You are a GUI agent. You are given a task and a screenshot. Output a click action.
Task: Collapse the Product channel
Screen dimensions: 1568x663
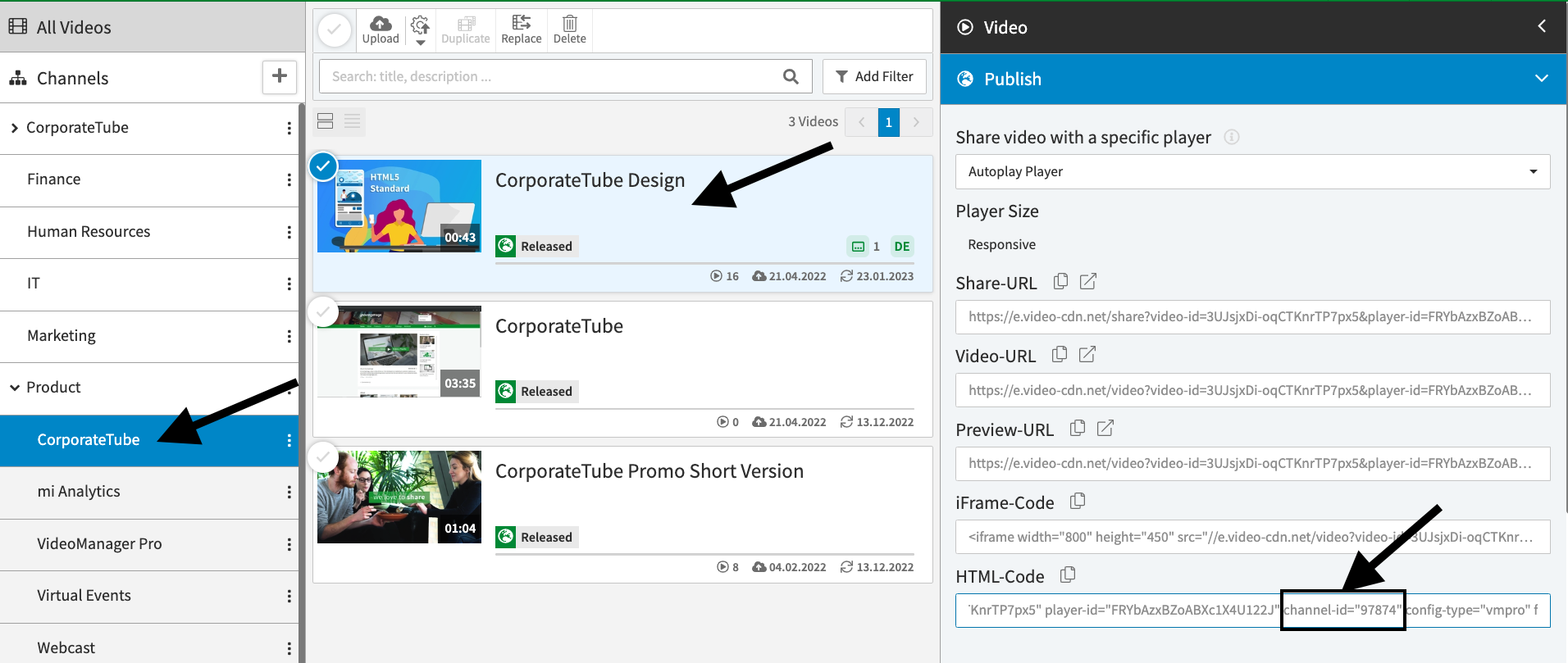(14, 388)
